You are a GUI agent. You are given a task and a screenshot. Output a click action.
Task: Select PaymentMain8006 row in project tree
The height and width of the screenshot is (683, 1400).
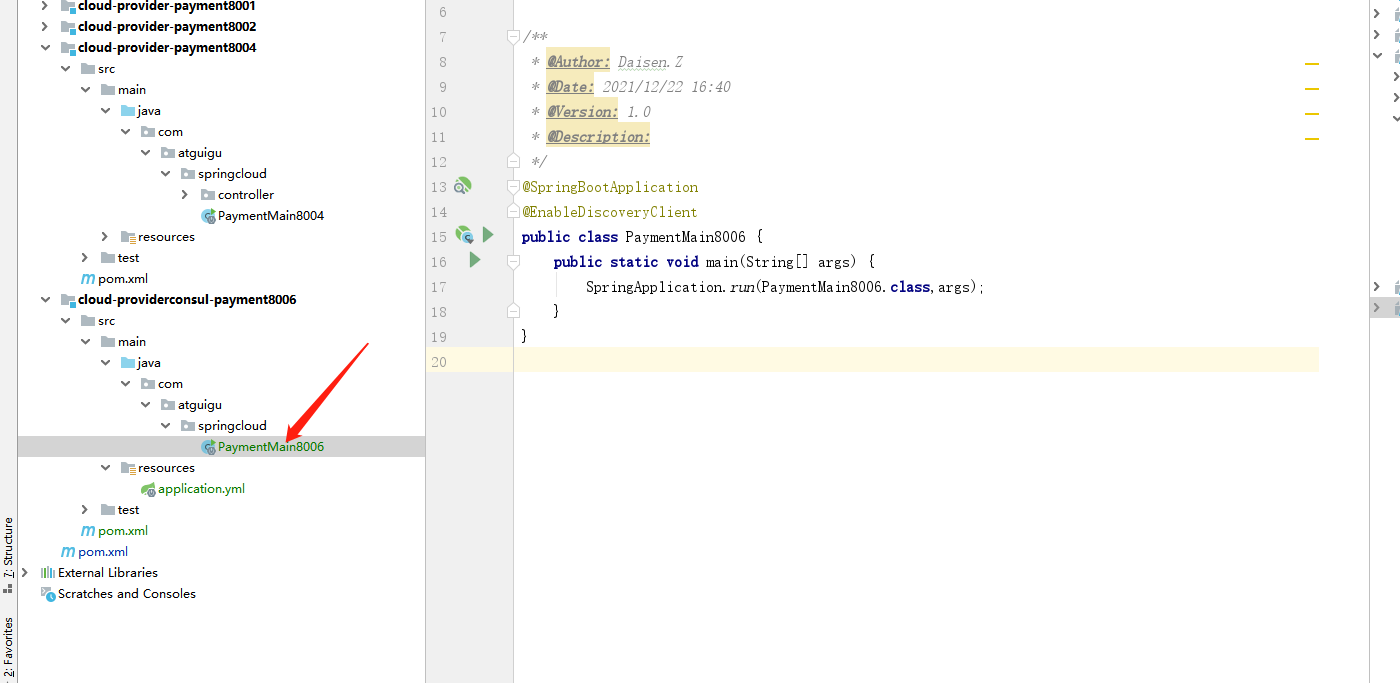[x=221, y=447]
